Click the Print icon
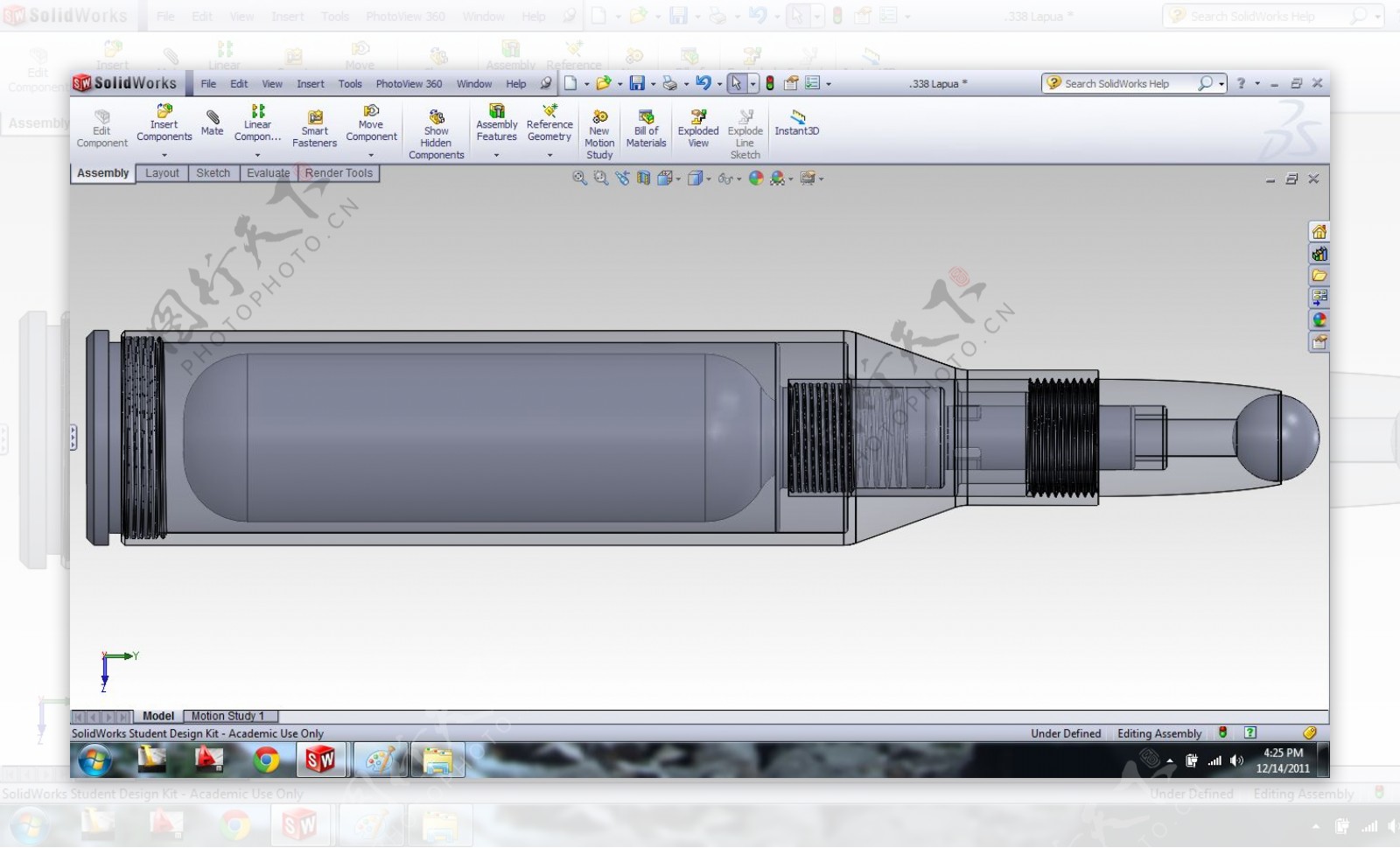 (669, 83)
